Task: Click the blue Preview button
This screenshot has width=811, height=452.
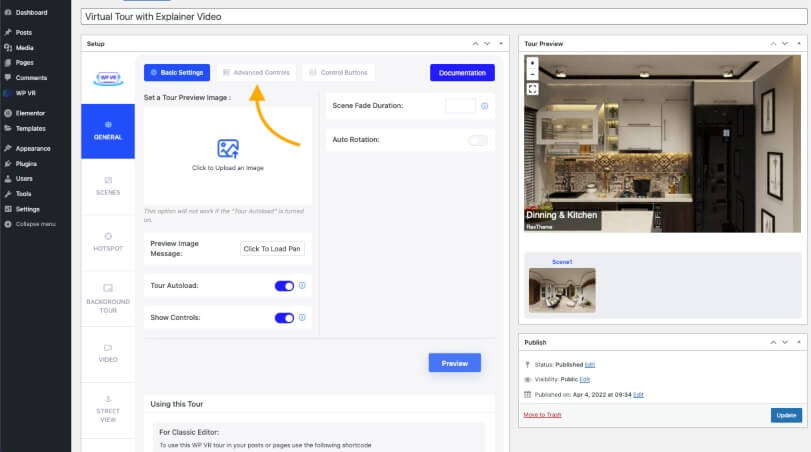Action: (x=455, y=363)
